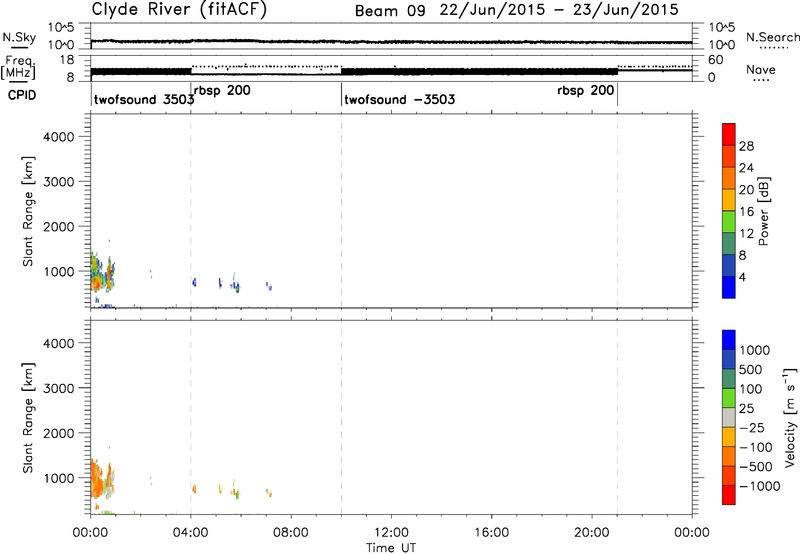This screenshot has width=800, height=554.
Task: Click the "12:00" time tick label
Action: (x=391, y=533)
